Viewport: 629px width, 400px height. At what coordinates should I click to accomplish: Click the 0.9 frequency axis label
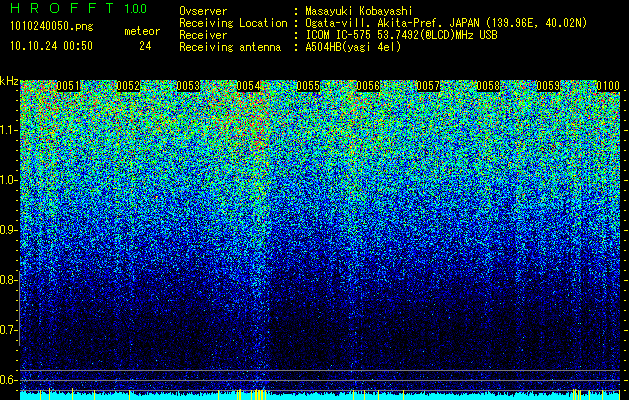click(8, 230)
